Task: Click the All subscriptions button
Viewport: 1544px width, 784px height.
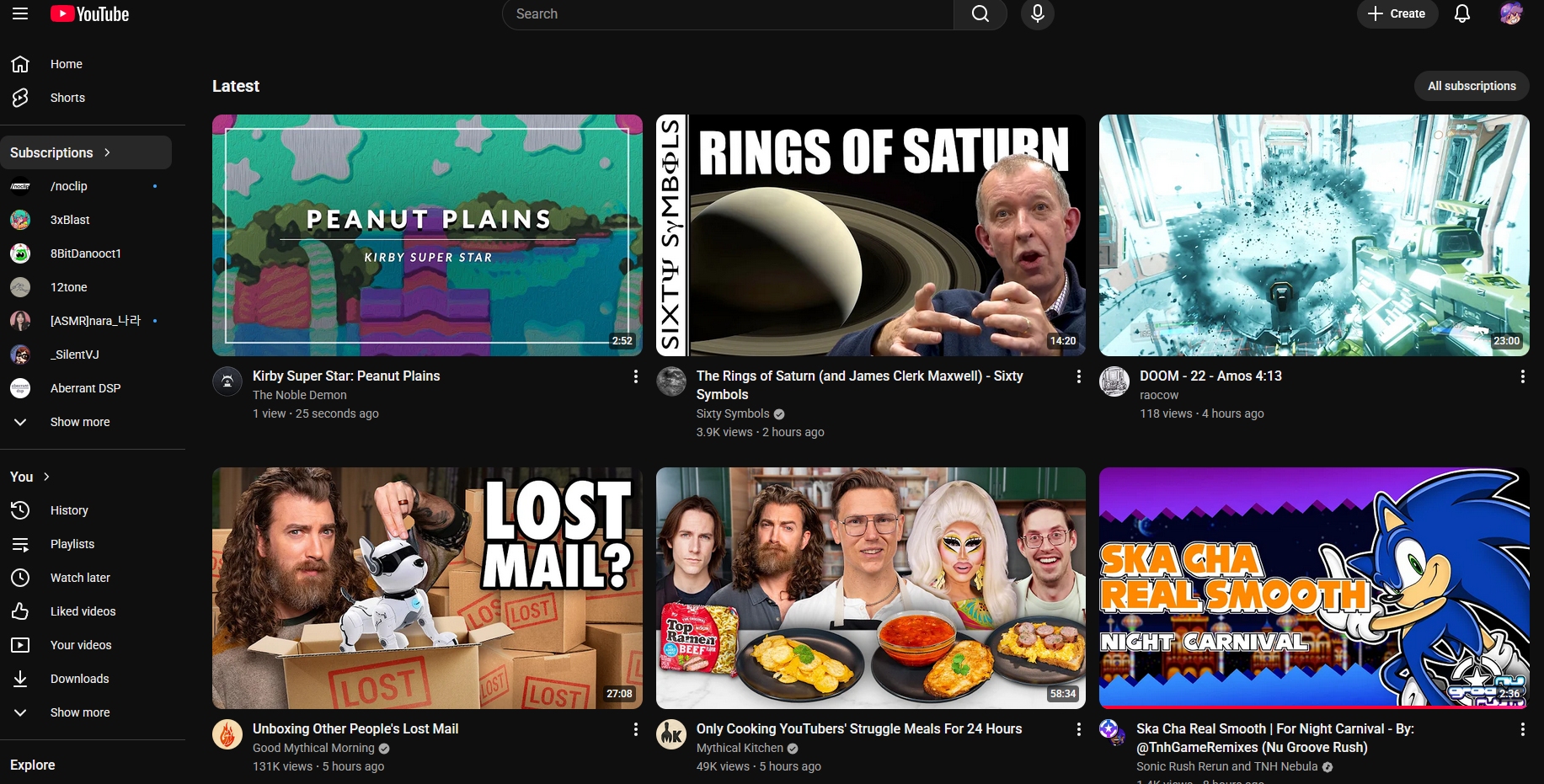Action: 1471,86
